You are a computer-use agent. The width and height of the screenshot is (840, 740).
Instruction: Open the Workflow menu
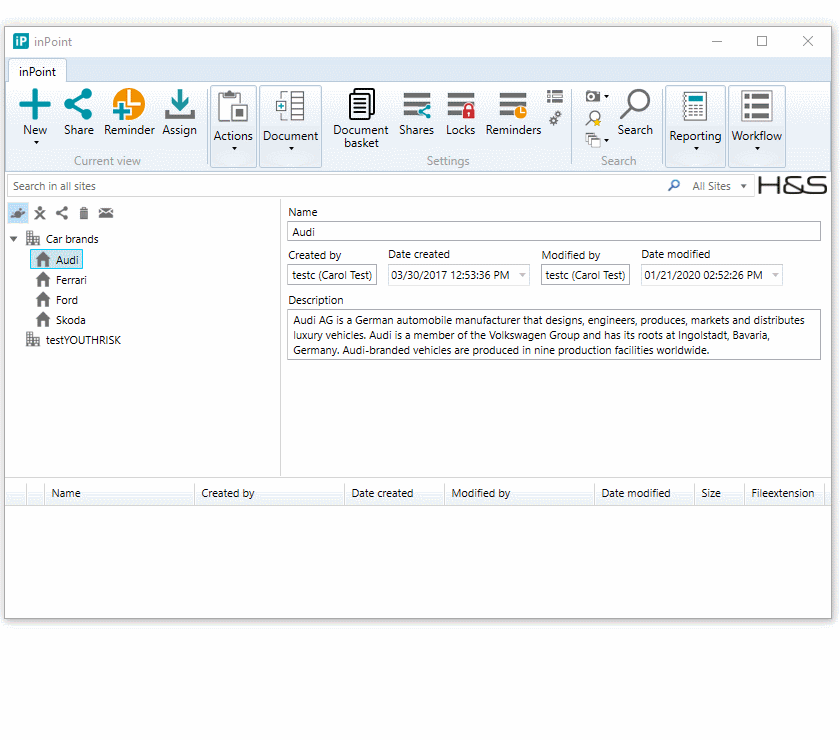[756, 126]
